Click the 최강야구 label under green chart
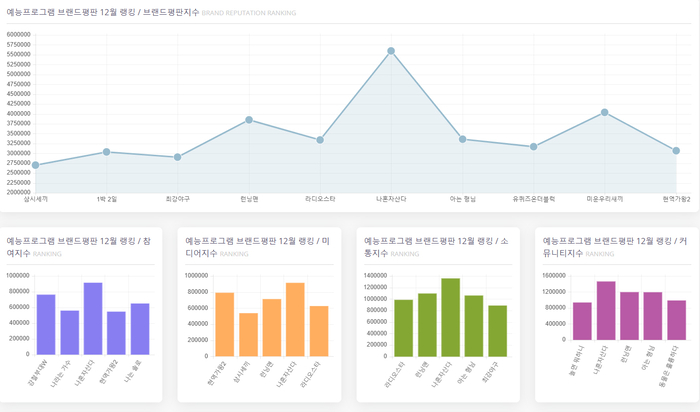 [490, 372]
